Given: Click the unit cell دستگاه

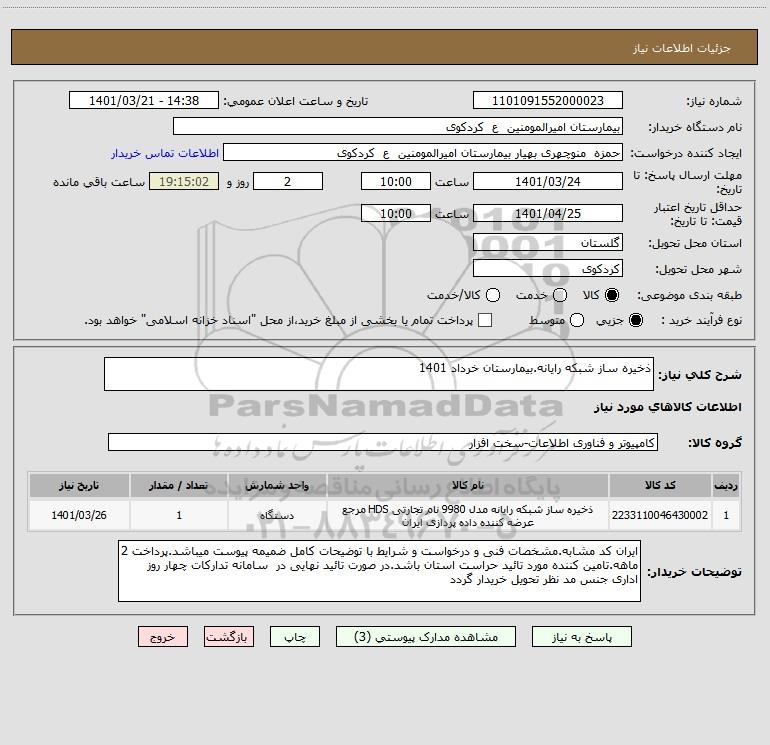Looking at the screenshot, I should coord(277,515).
